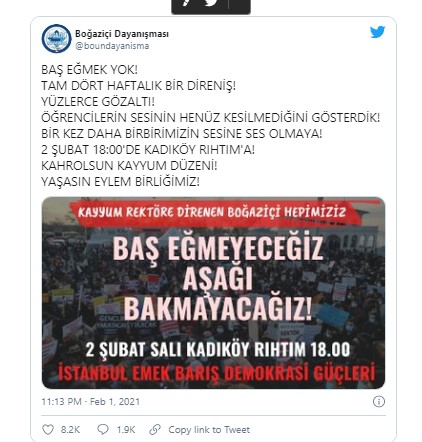The height and width of the screenshot is (442, 422).
Task: Click the empty right segment of the dark top bar
Action: pyautogui.click(x=239, y=5)
